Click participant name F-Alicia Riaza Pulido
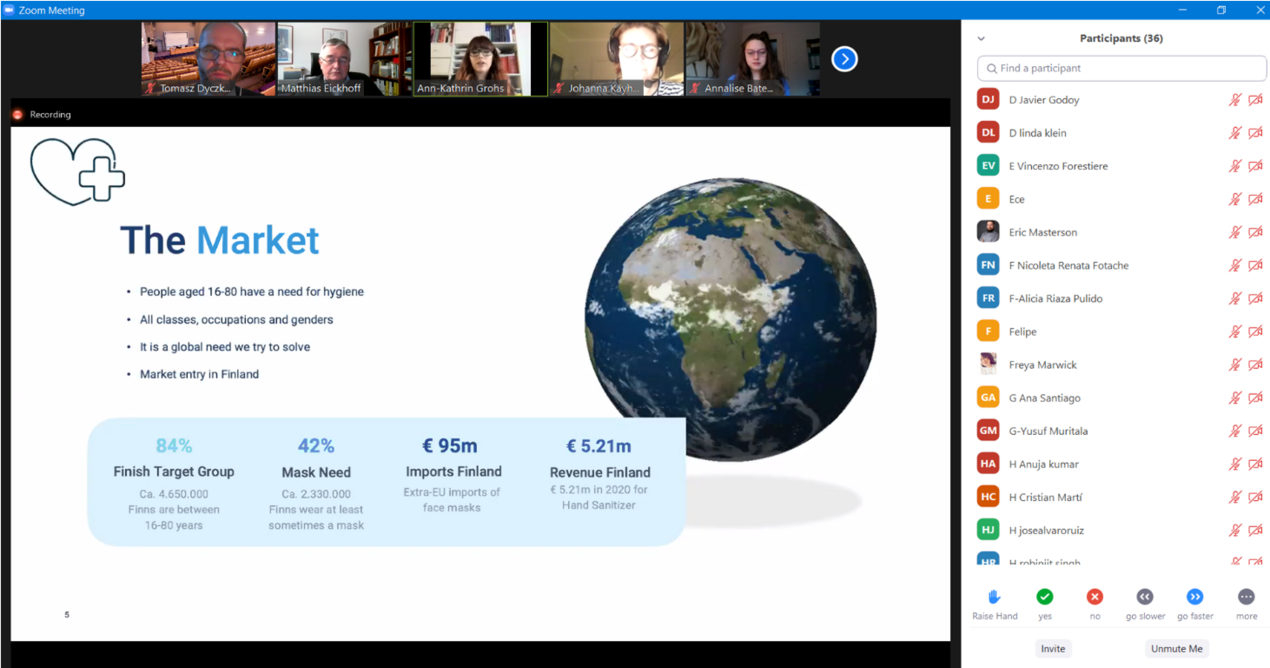1270x668 pixels. click(x=1056, y=298)
